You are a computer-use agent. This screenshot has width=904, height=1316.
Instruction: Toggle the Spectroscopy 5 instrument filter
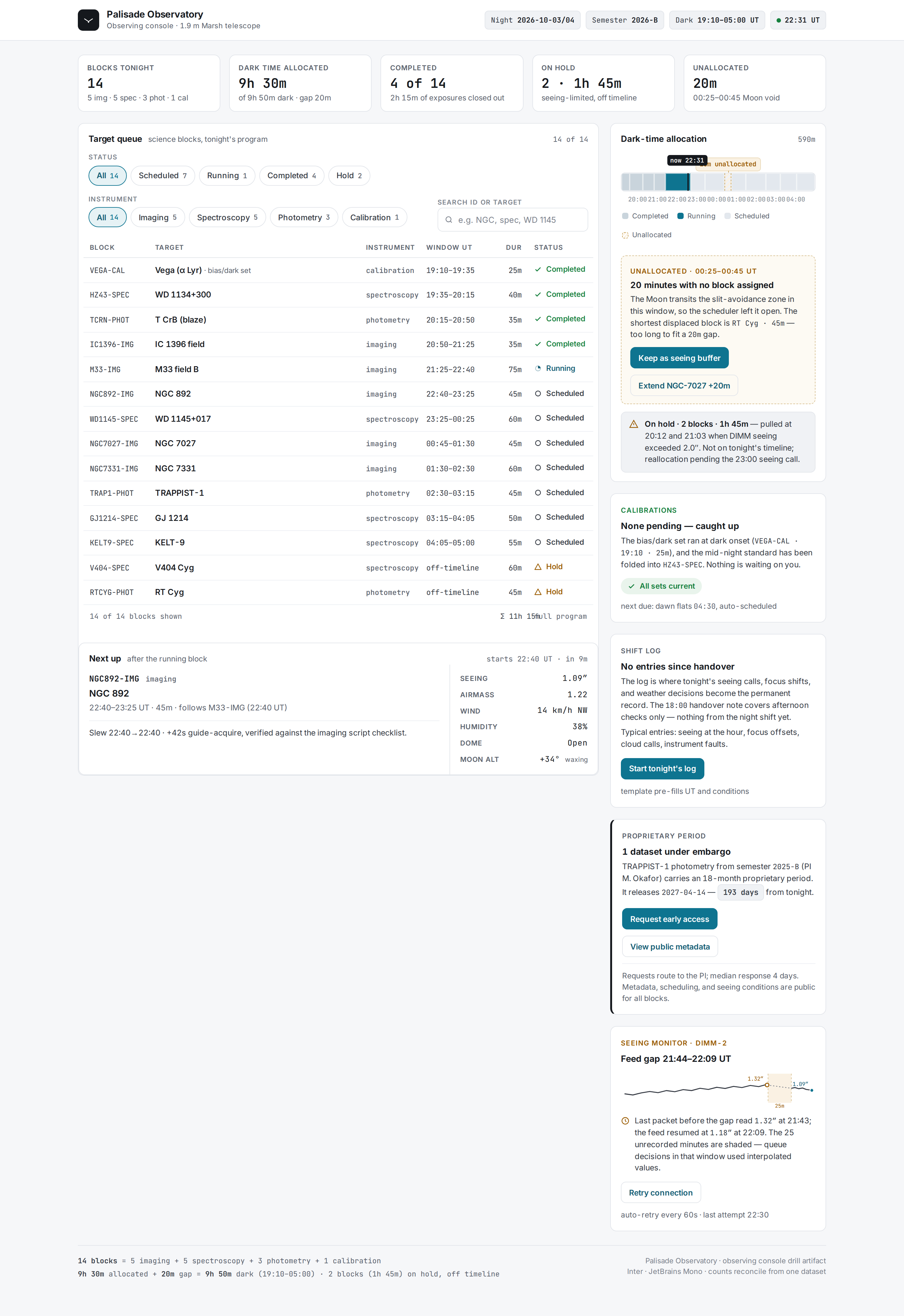[227, 217]
